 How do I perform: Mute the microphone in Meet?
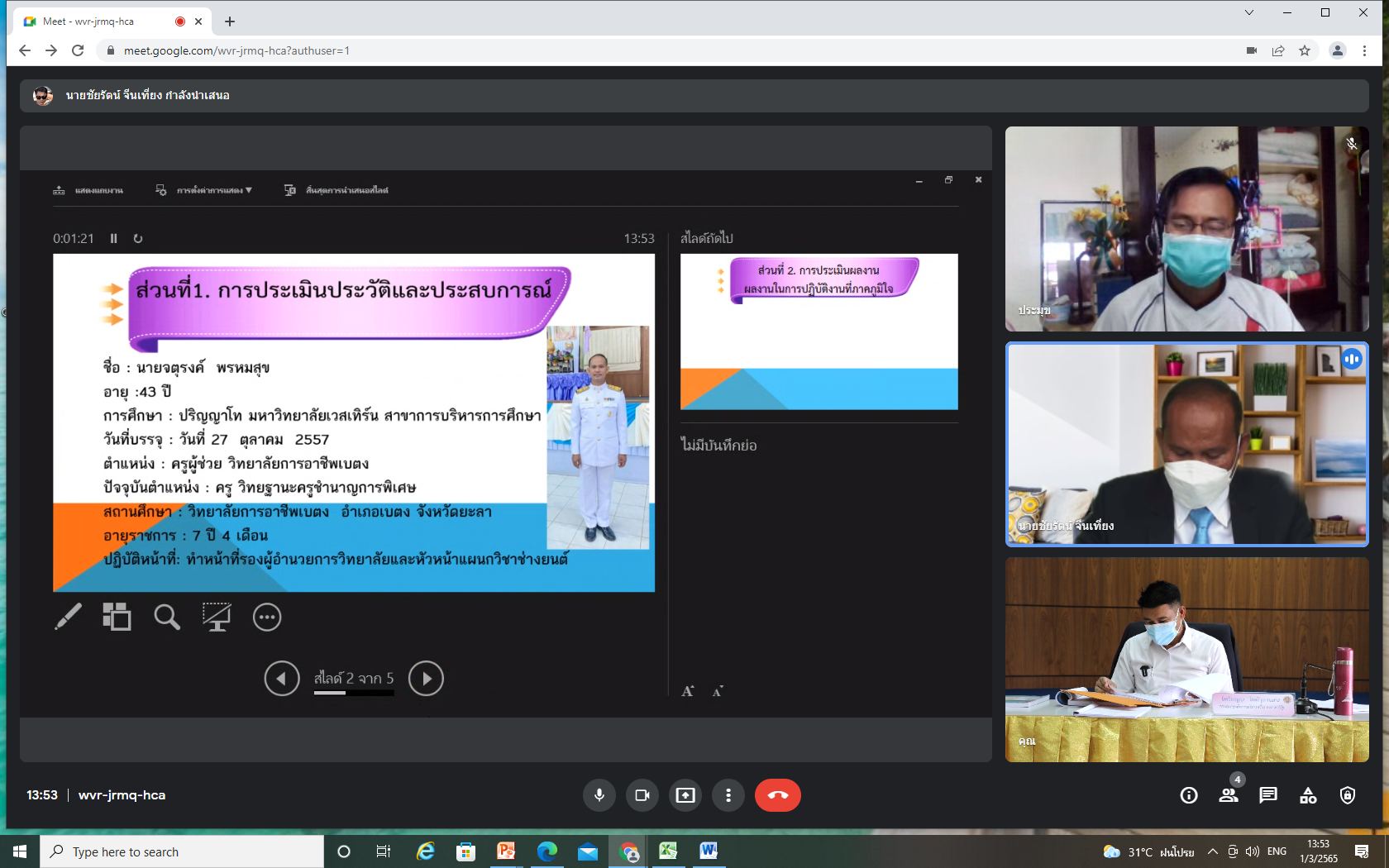coord(599,795)
